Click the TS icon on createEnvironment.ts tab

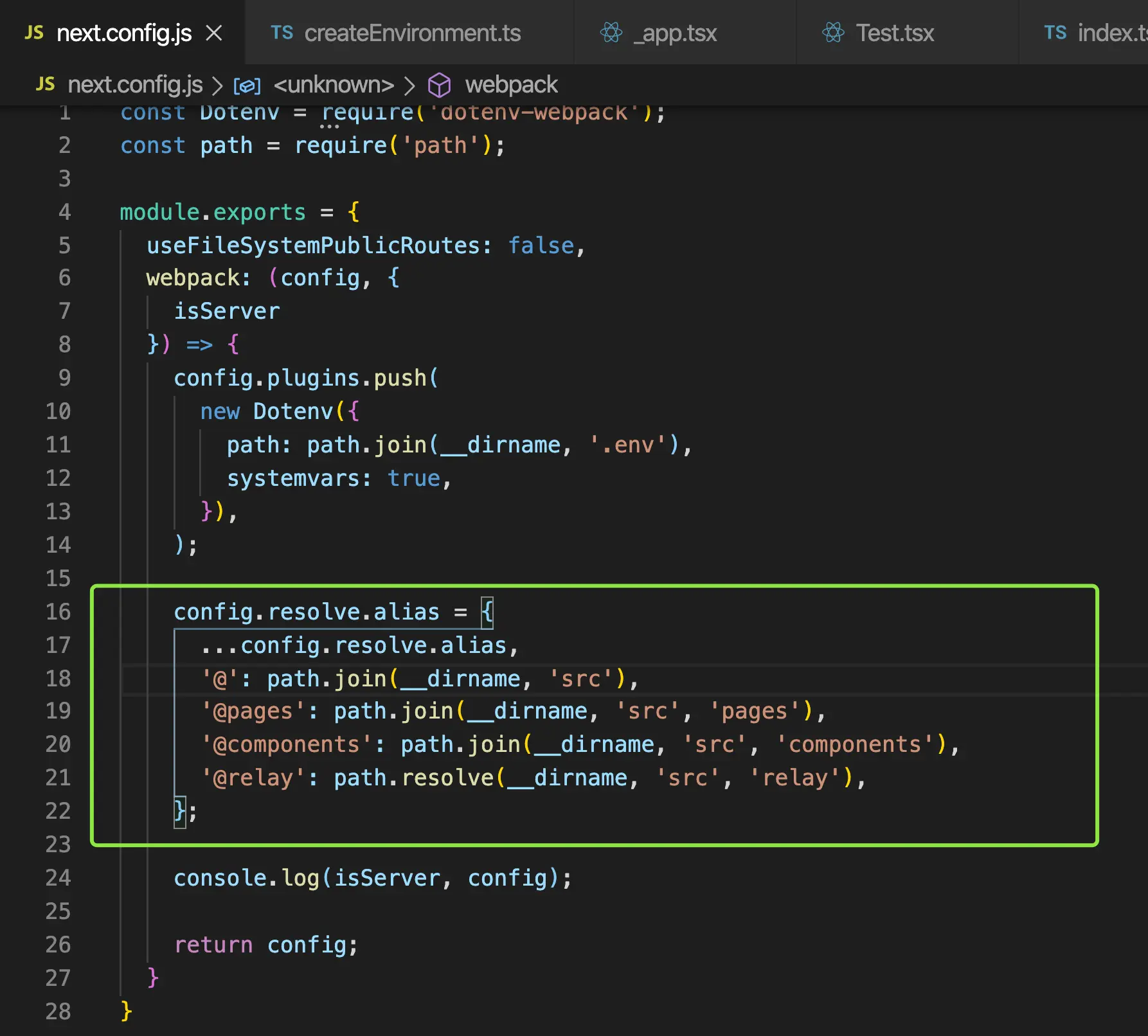(x=282, y=33)
